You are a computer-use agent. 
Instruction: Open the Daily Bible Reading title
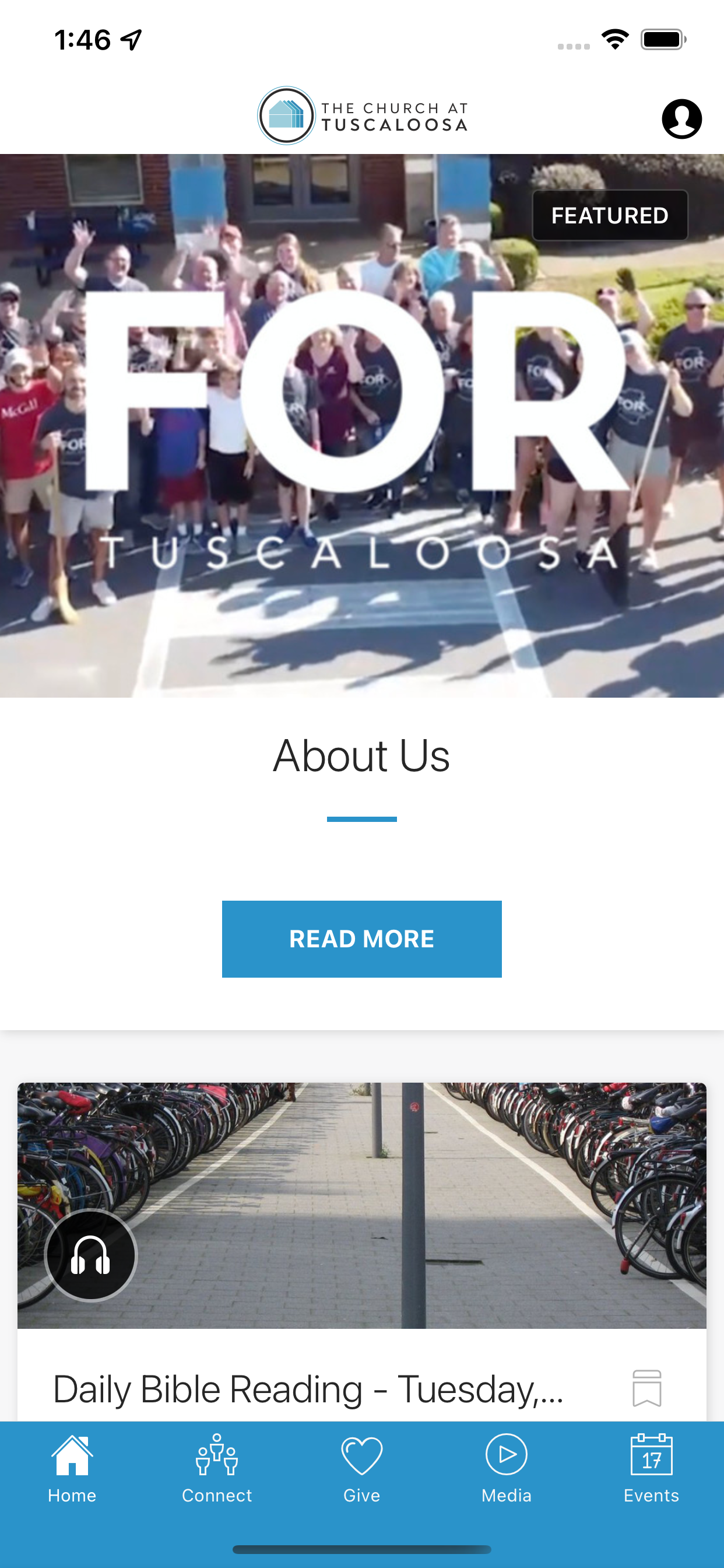(x=308, y=1389)
